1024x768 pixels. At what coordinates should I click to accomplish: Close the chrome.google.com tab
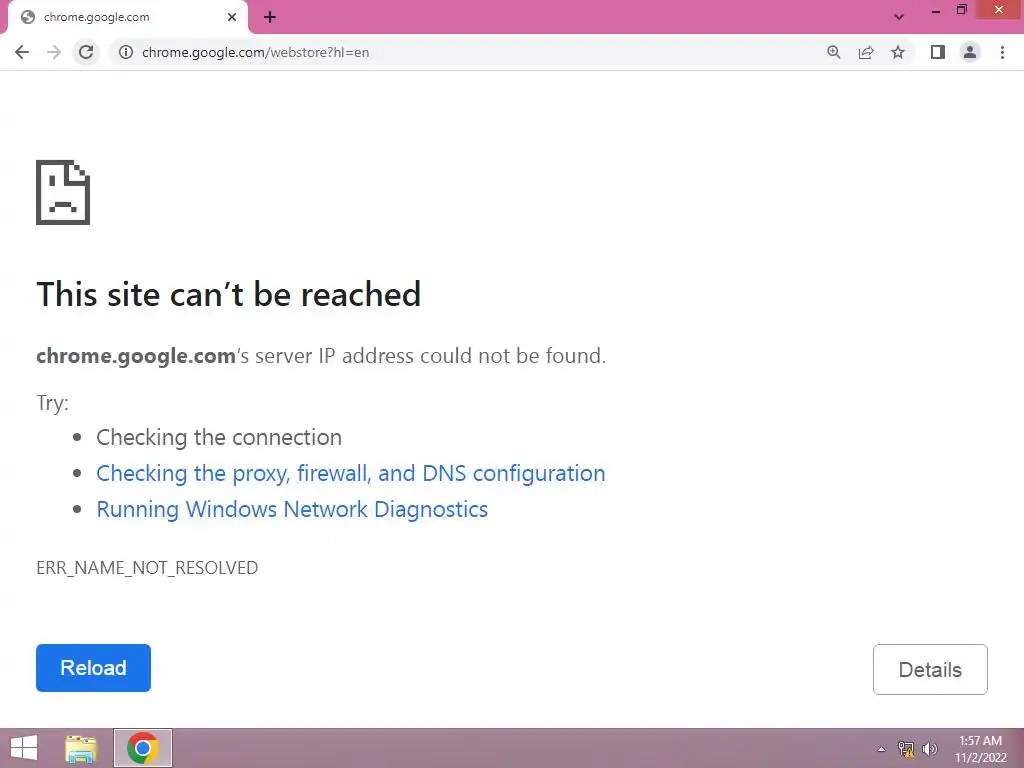(232, 17)
